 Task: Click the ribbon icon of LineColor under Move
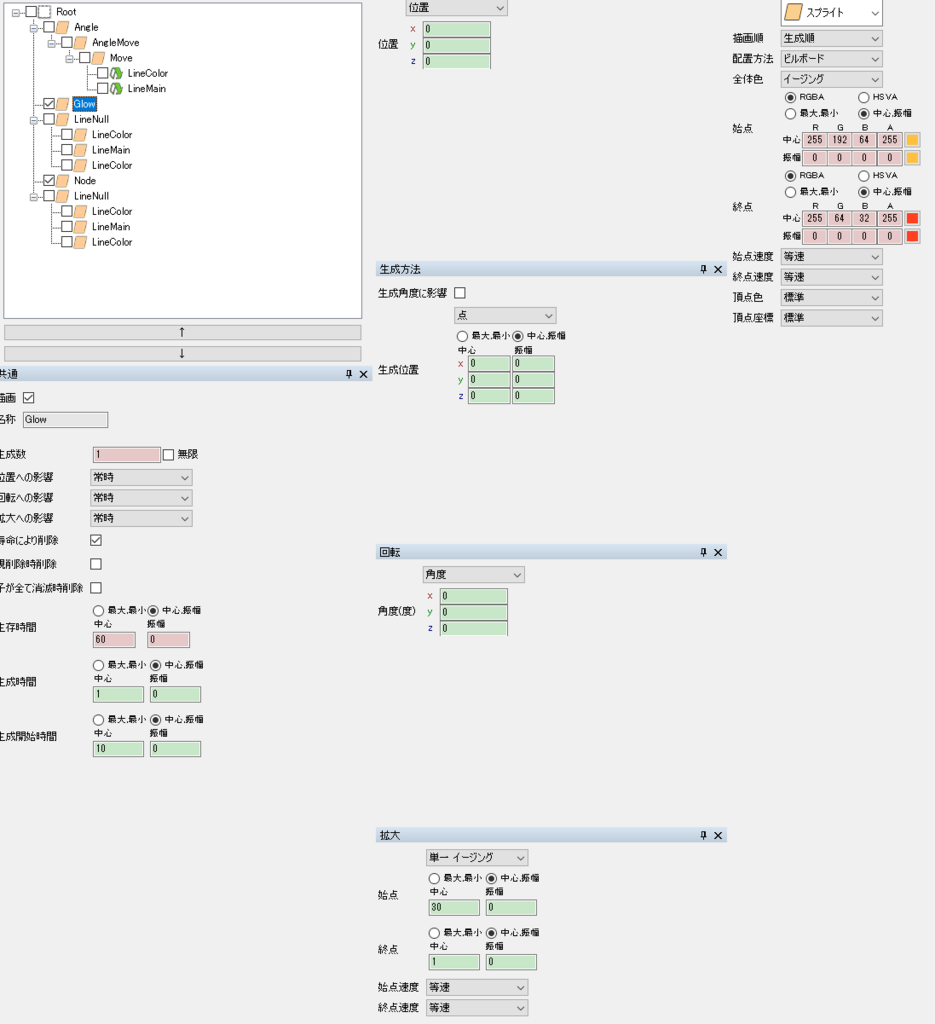click(x=116, y=73)
